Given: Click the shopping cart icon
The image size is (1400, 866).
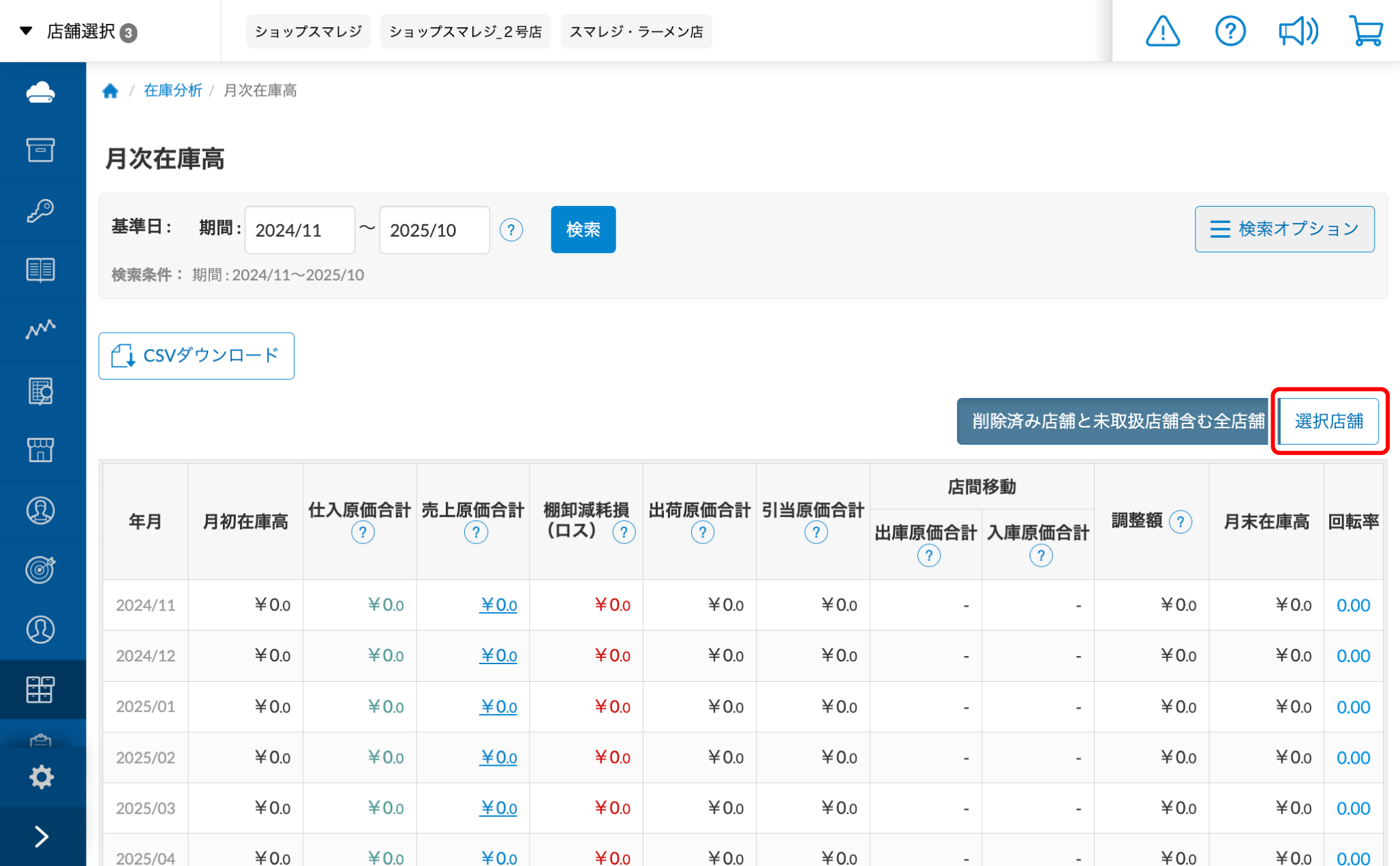Looking at the screenshot, I should tap(1365, 31).
